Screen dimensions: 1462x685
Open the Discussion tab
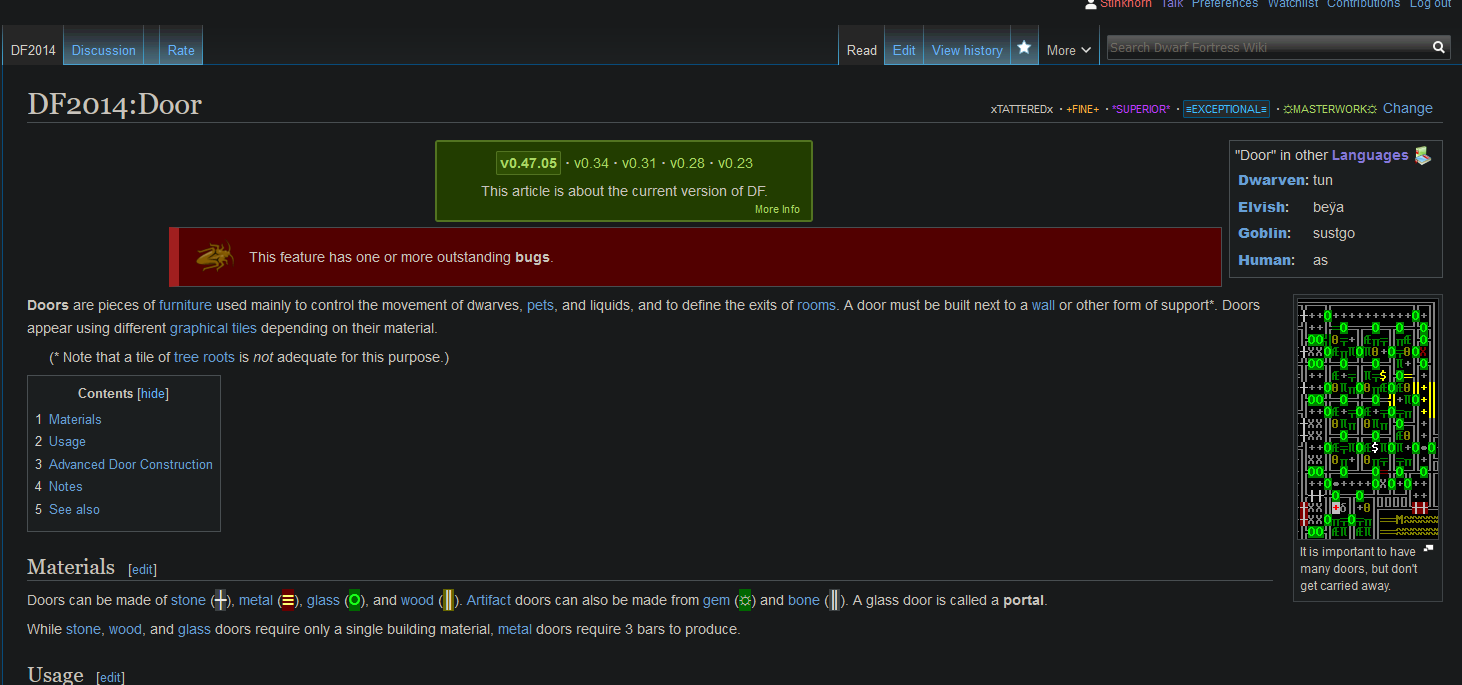click(104, 50)
